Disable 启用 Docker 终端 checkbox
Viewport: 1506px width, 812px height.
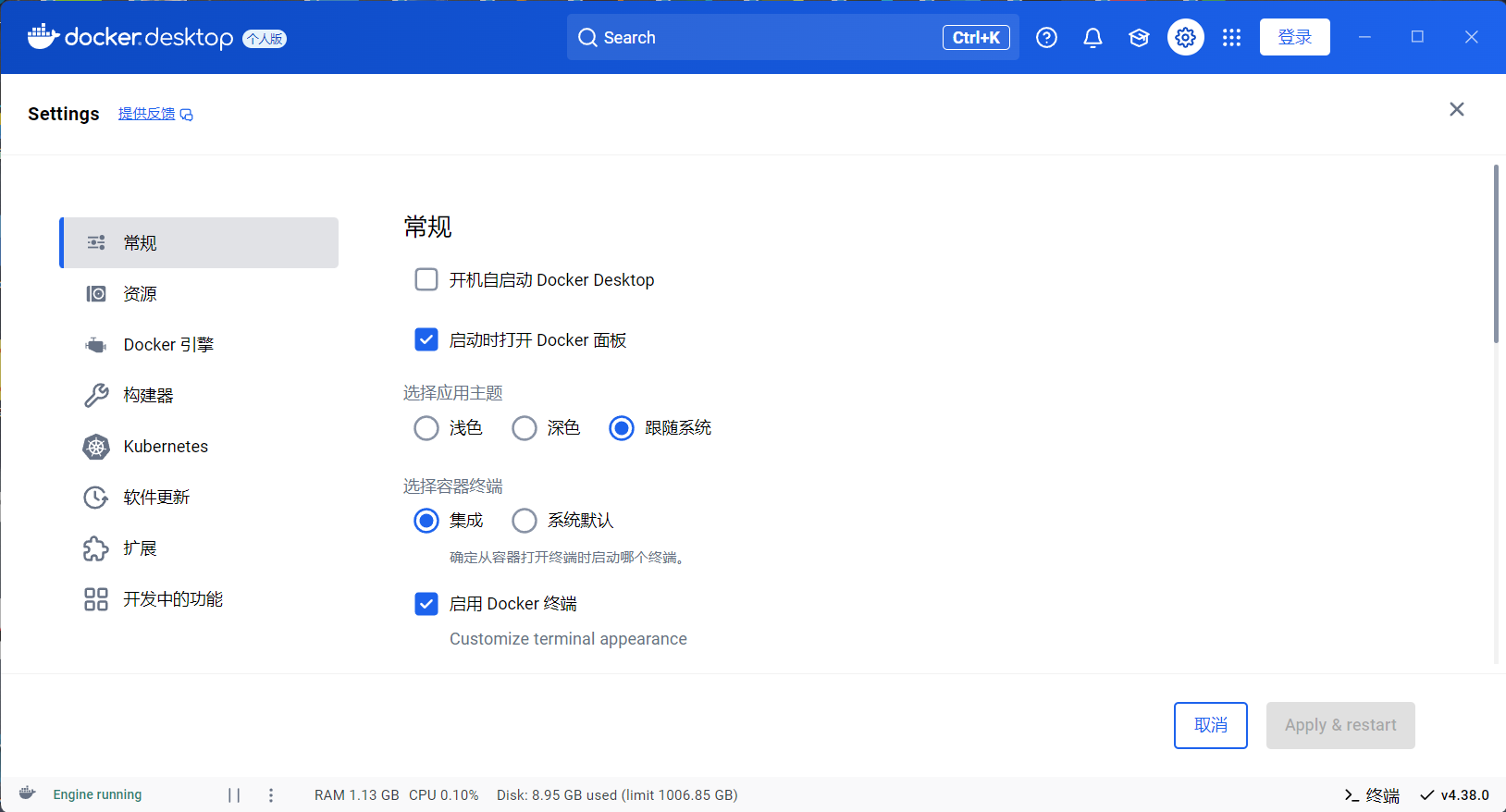(426, 604)
